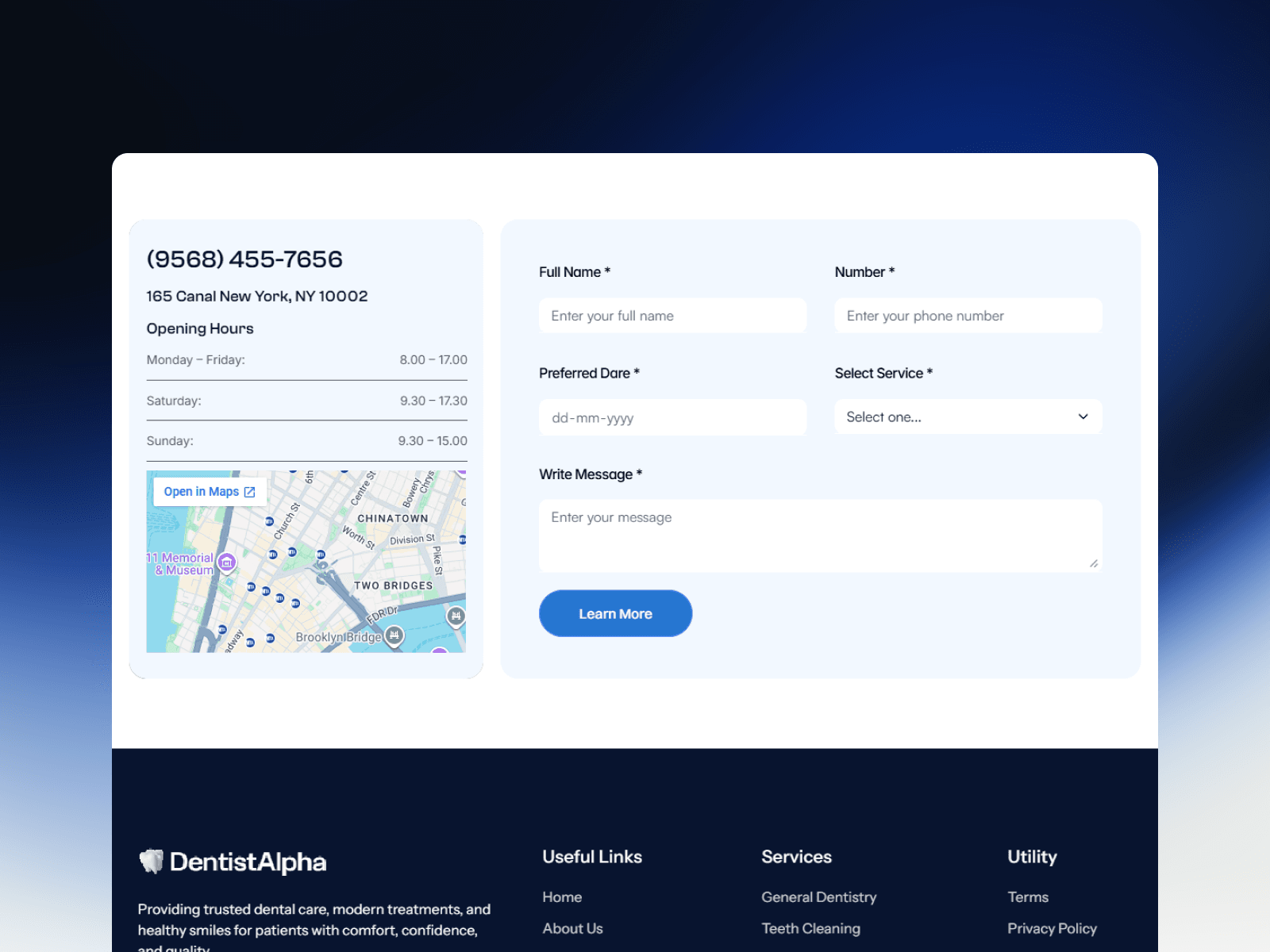1270x952 pixels.
Task: Click the DentistAlpha tooth logo icon
Action: click(x=152, y=862)
